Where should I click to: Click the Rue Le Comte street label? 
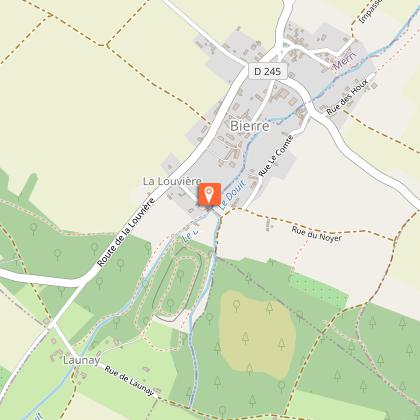tap(276, 156)
